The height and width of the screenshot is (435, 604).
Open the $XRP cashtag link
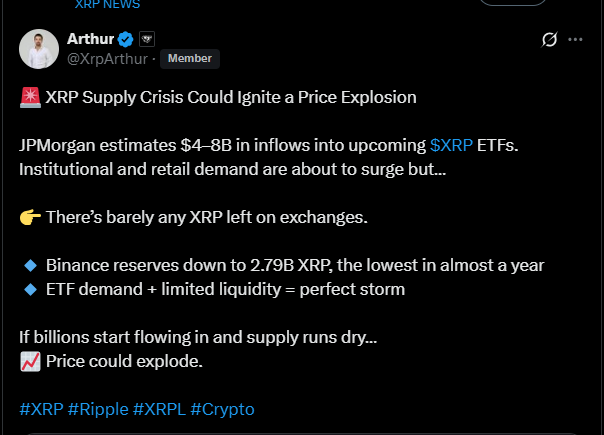[451, 144]
